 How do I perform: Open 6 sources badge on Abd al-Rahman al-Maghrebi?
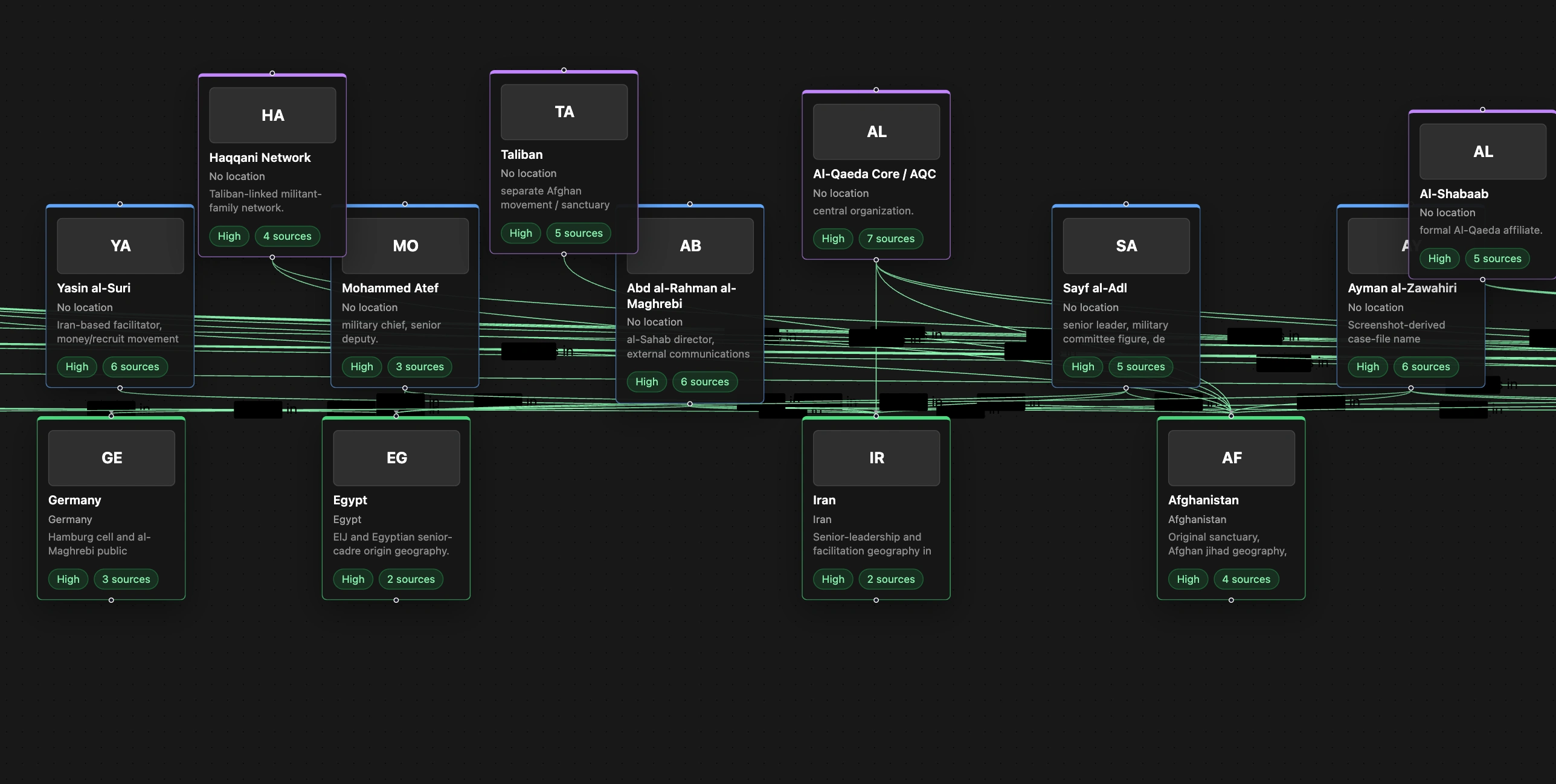(705, 382)
